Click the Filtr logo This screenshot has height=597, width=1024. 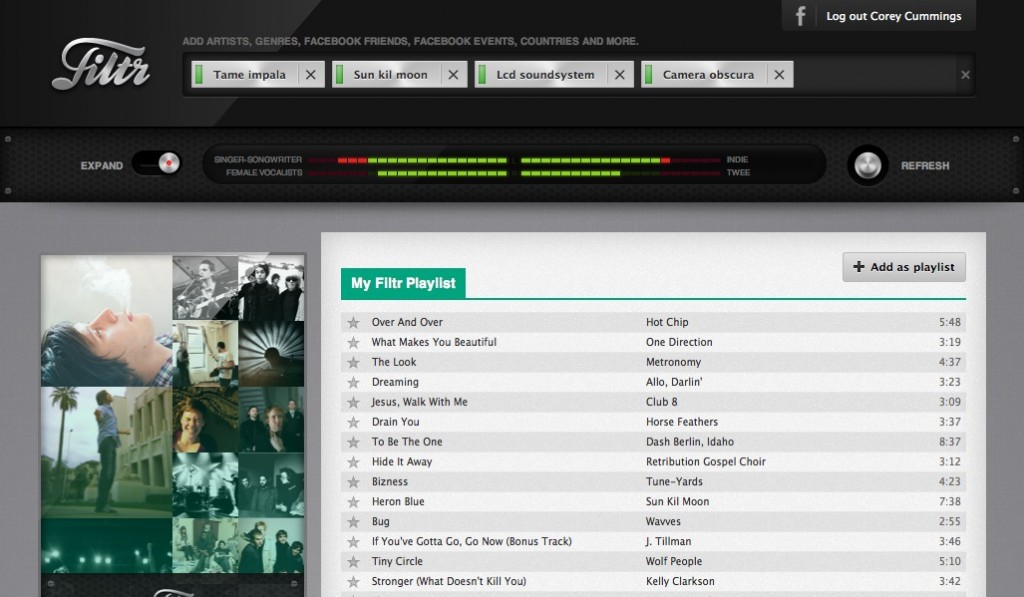[101, 65]
